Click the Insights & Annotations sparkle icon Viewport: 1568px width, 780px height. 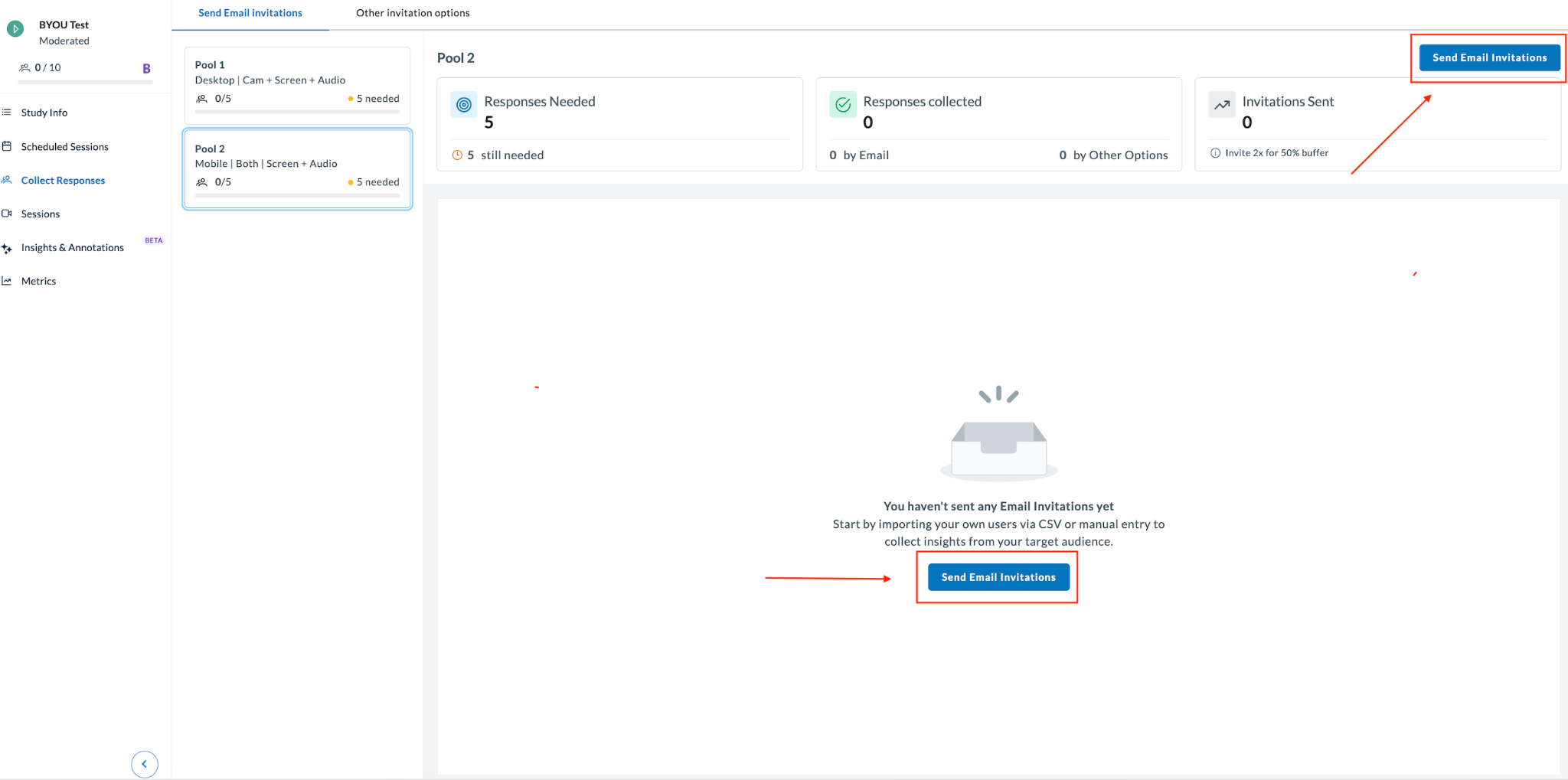coord(7,248)
